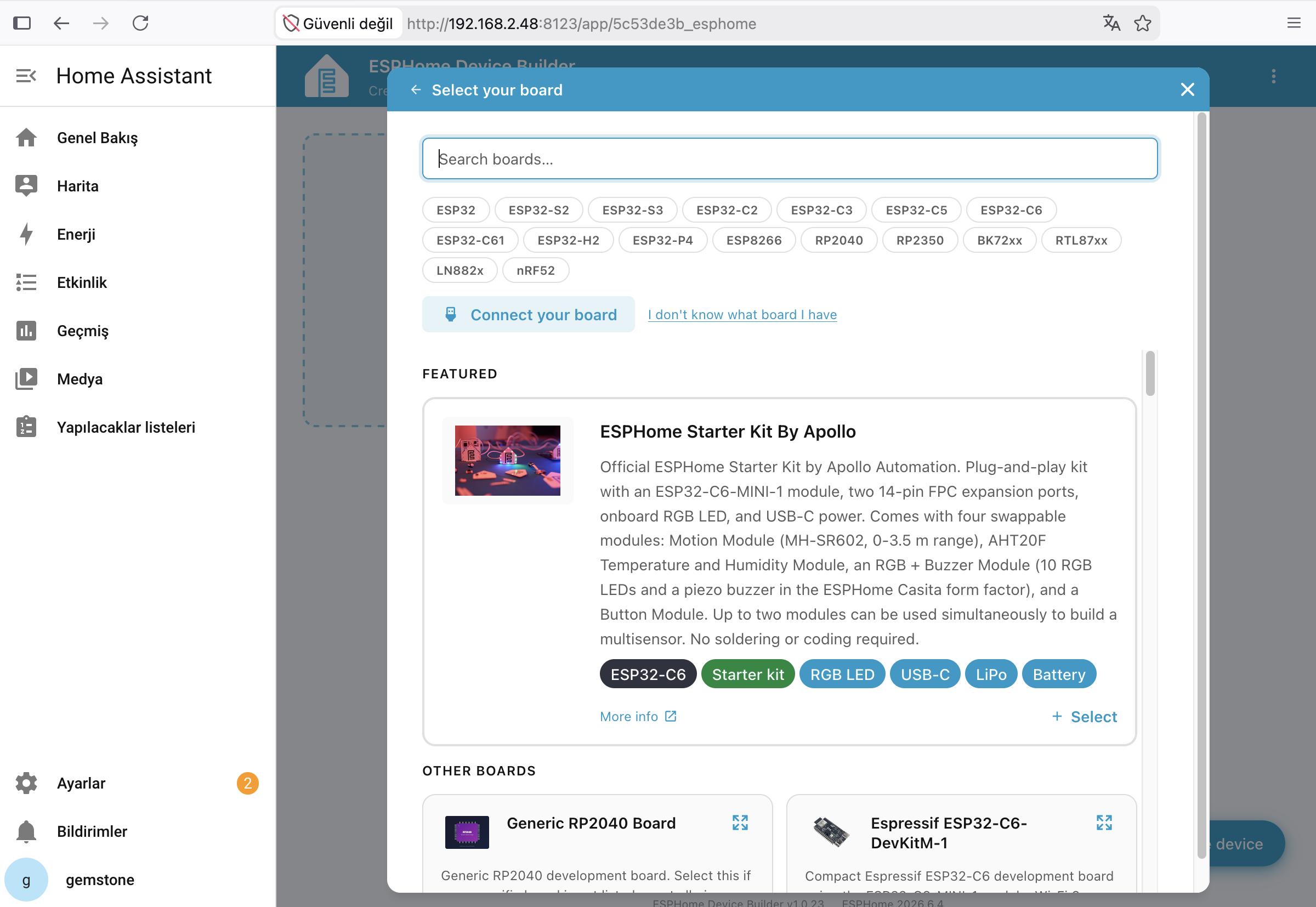Filter boards by ESP32-P4 chip

(x=662, y=240)
